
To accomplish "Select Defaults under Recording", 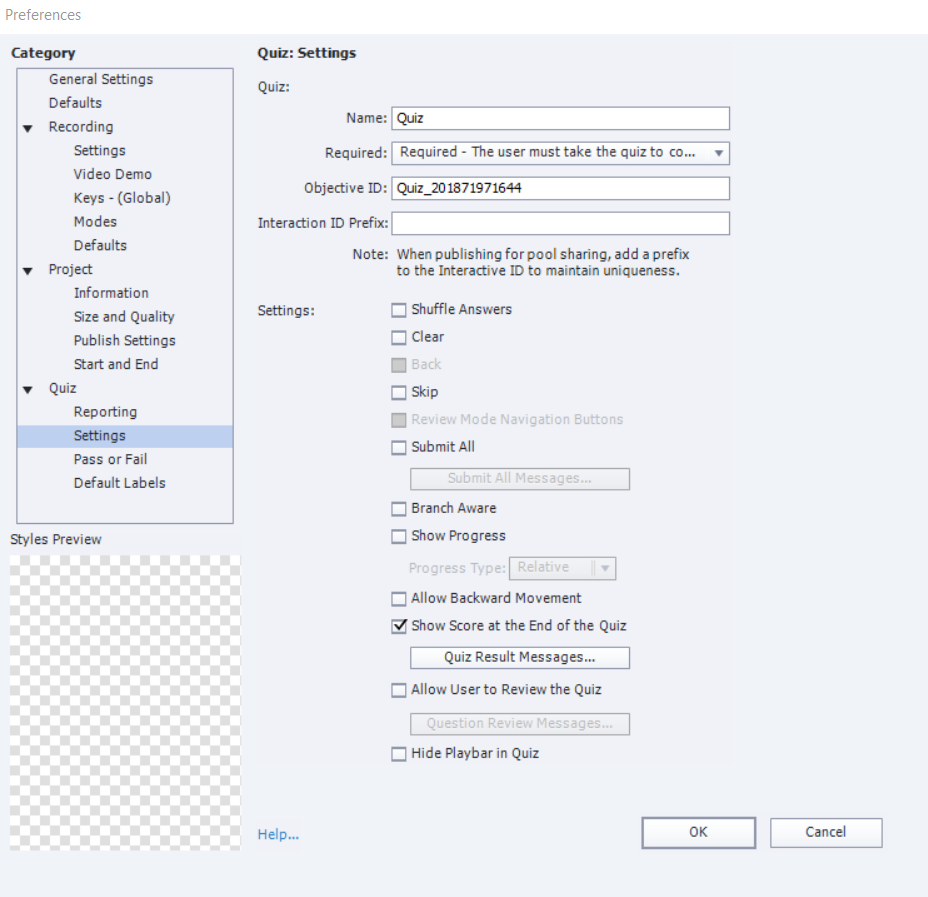I will pos(100,245).
